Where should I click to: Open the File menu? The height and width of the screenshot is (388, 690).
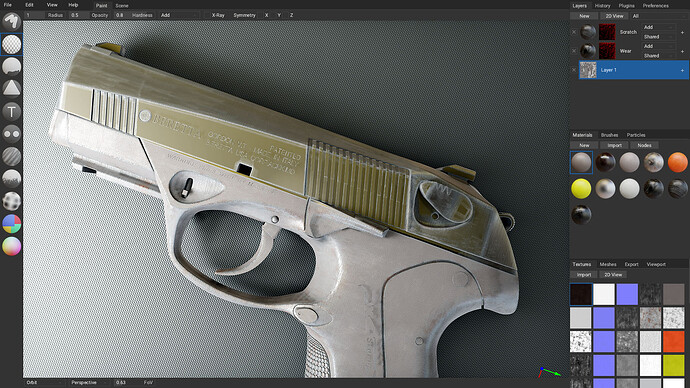coord(8,5)
